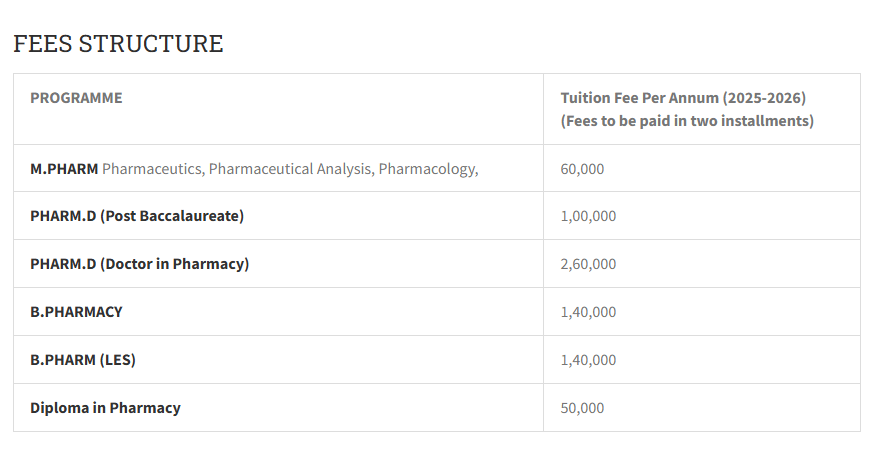Click the two installments note text
The width and height of the screenshot is (887, 450).
point(687,121)
